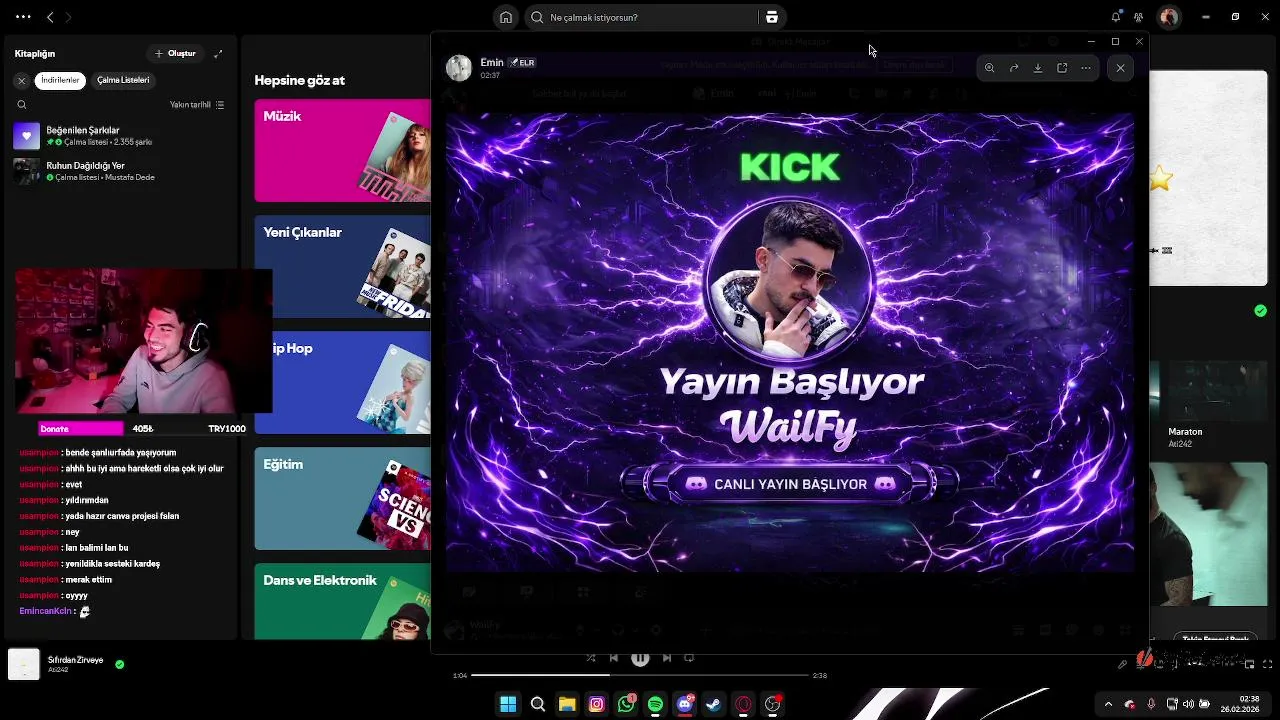Zoom the image in the preview toolbar
The image size is (1280, 720).
click(989, 68)
